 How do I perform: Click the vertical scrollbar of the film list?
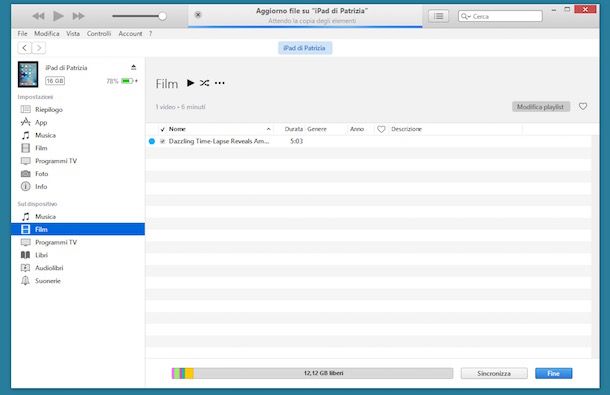[x=595, y=247]
